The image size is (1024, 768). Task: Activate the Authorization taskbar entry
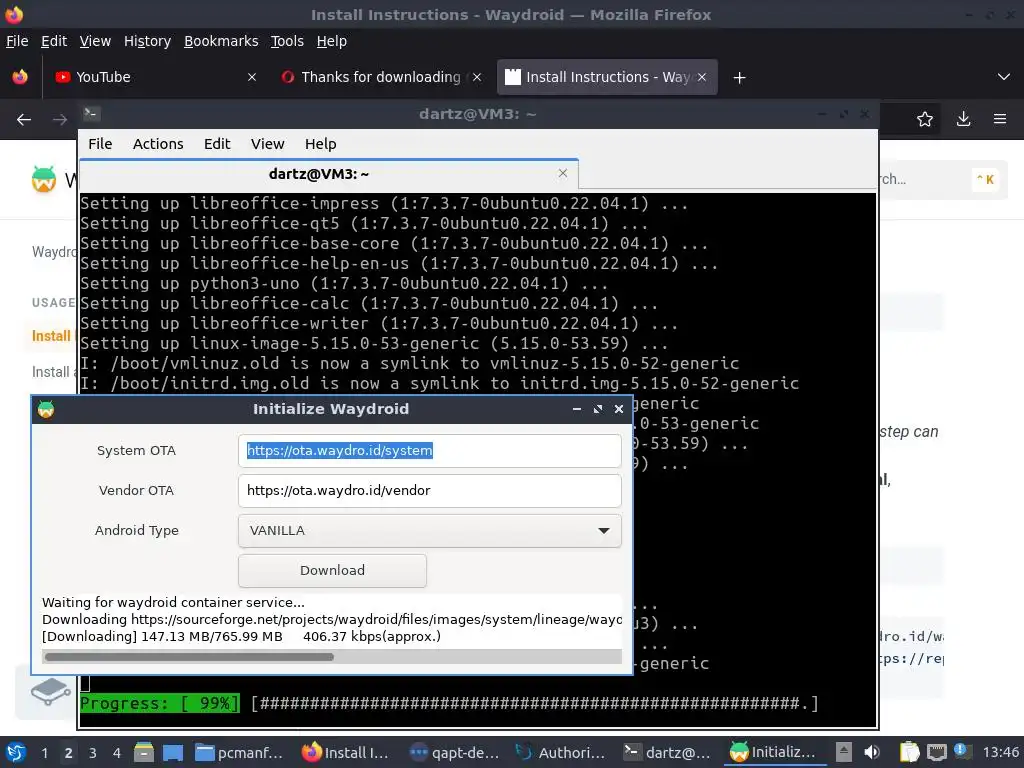click(x=560, y=752)
